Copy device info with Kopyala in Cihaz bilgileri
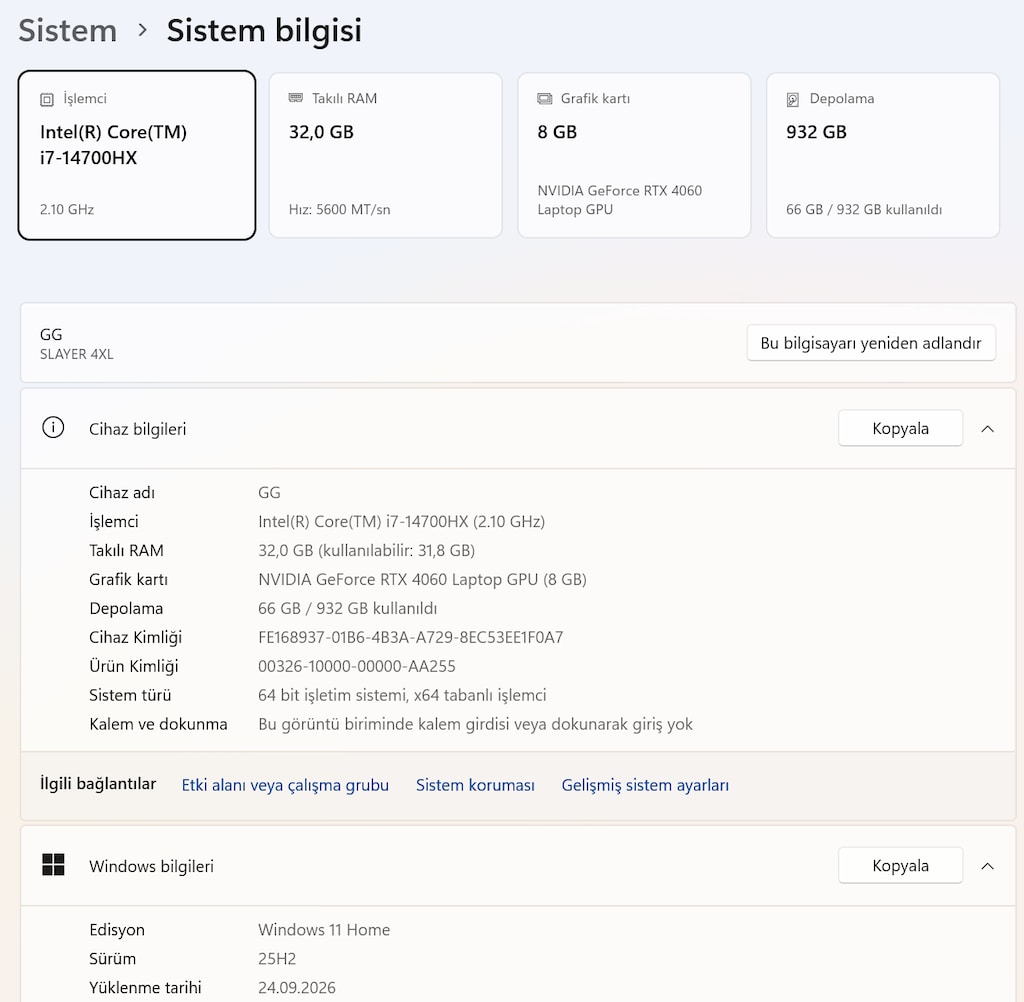The image size is (1024, 1002). (900, 428)
